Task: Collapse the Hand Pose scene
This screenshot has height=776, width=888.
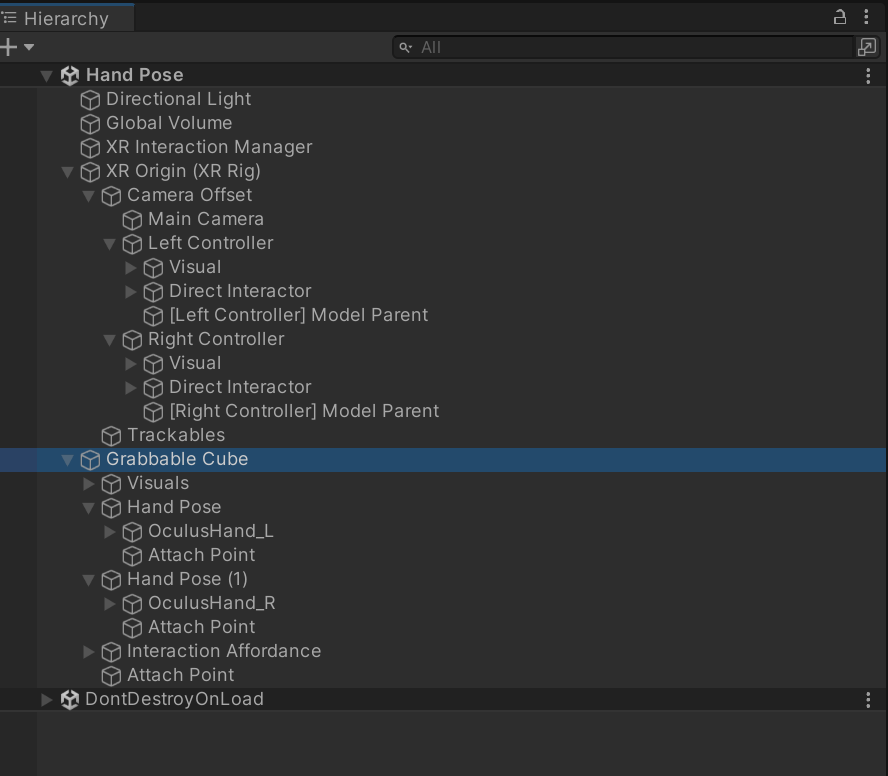Action: point(46,75)
